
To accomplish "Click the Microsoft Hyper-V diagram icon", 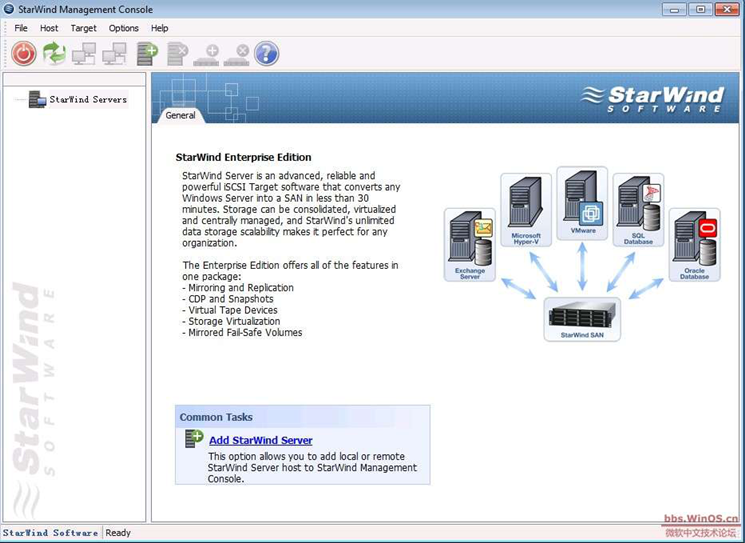I will (x=526, y=210).
